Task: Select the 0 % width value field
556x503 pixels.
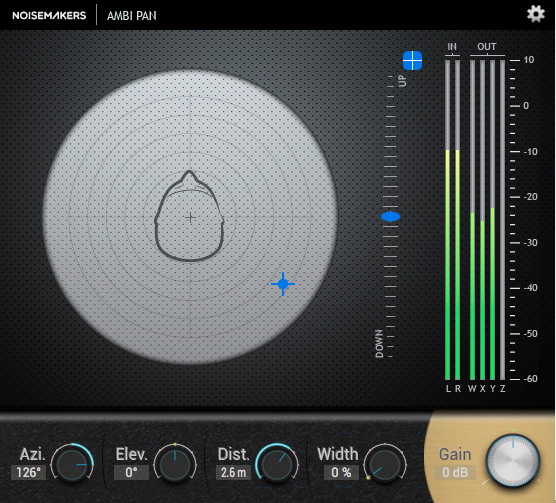Action: click(341, 473)
